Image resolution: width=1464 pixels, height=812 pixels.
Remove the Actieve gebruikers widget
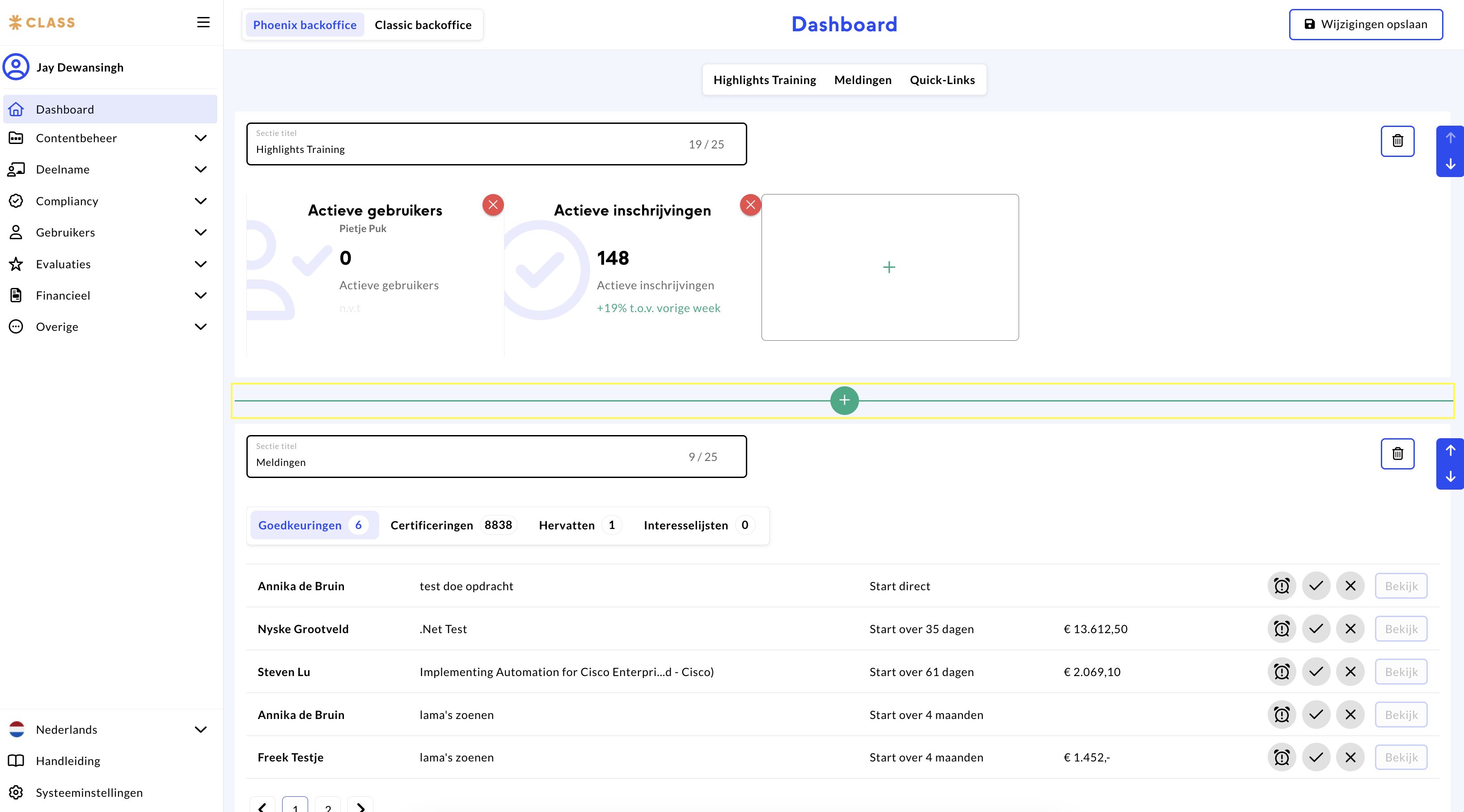493,204
